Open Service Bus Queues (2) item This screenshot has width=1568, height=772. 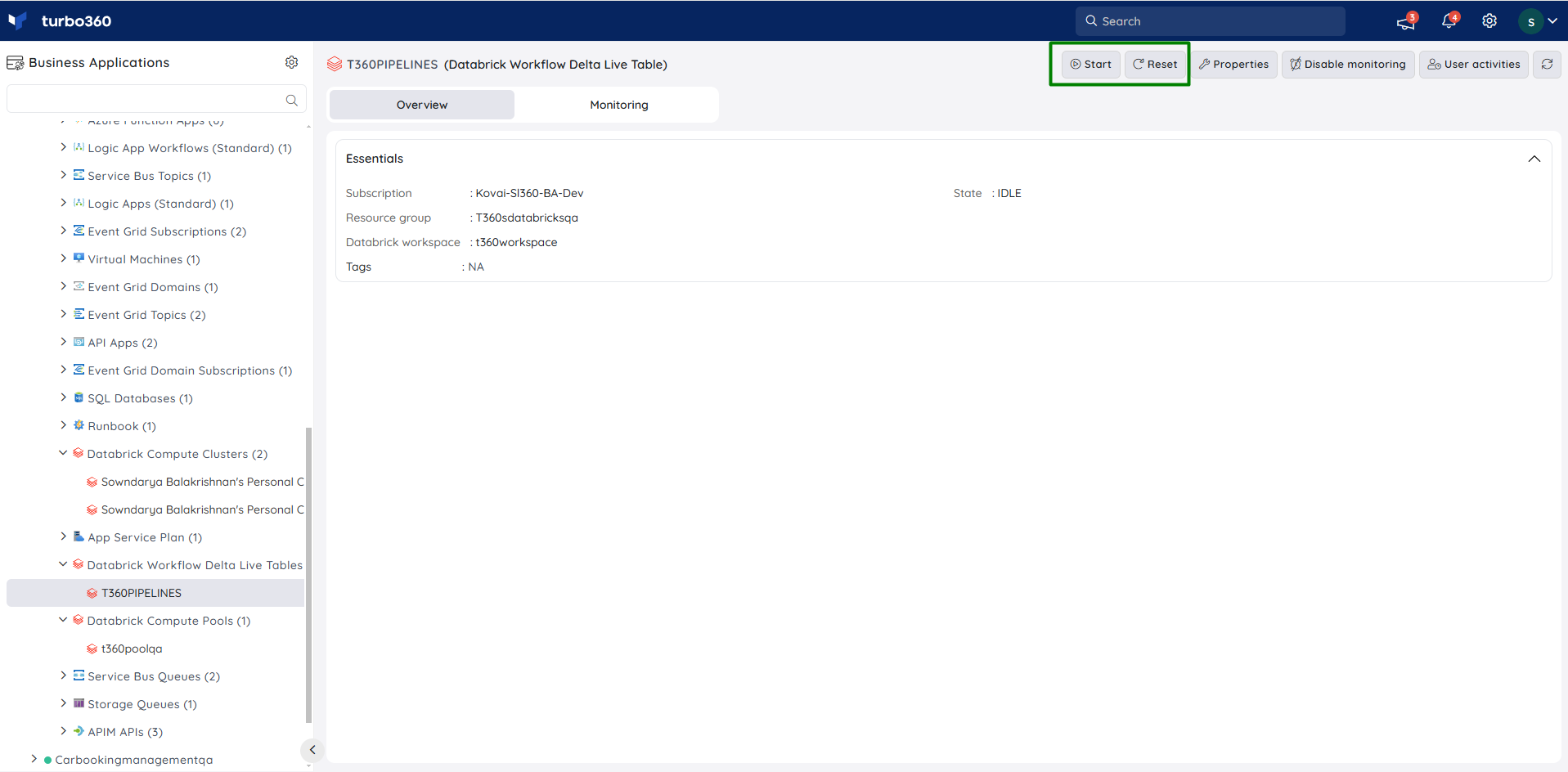tap(154, 676)
